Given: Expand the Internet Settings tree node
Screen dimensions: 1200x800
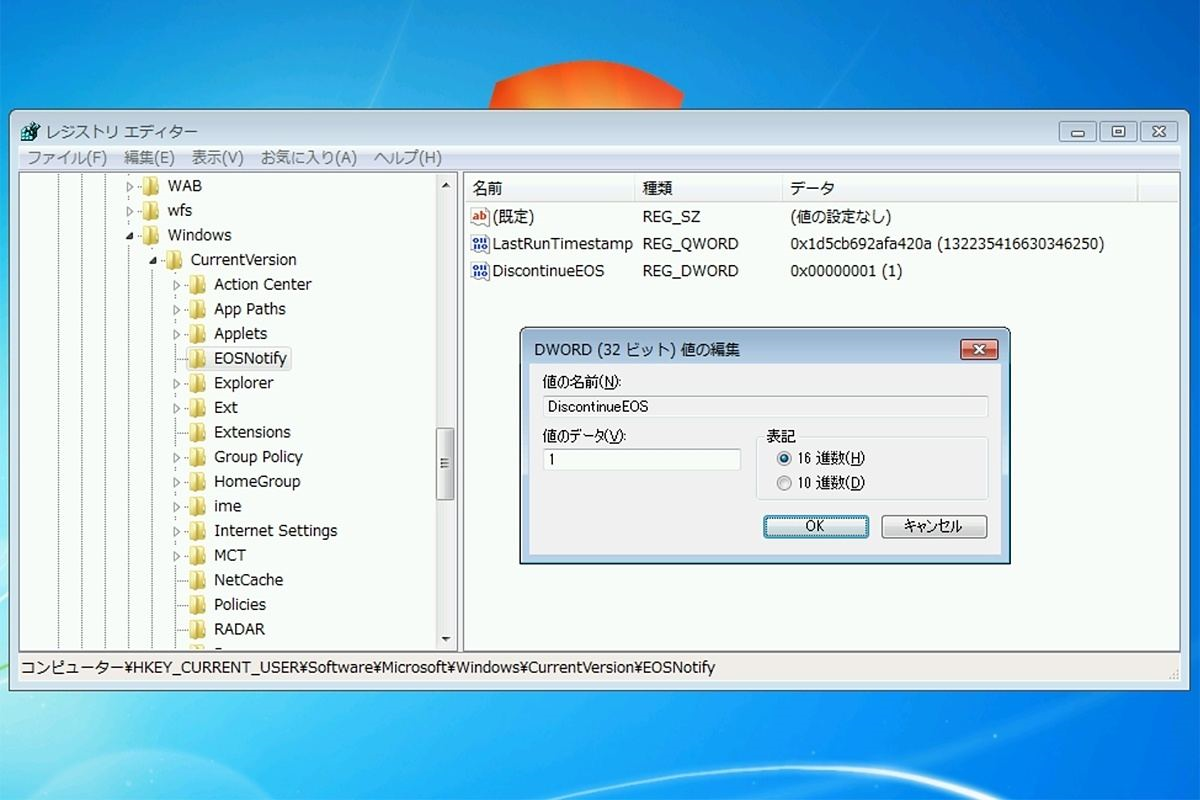Looking at the screenshot, I should click(x=176, y=531).
